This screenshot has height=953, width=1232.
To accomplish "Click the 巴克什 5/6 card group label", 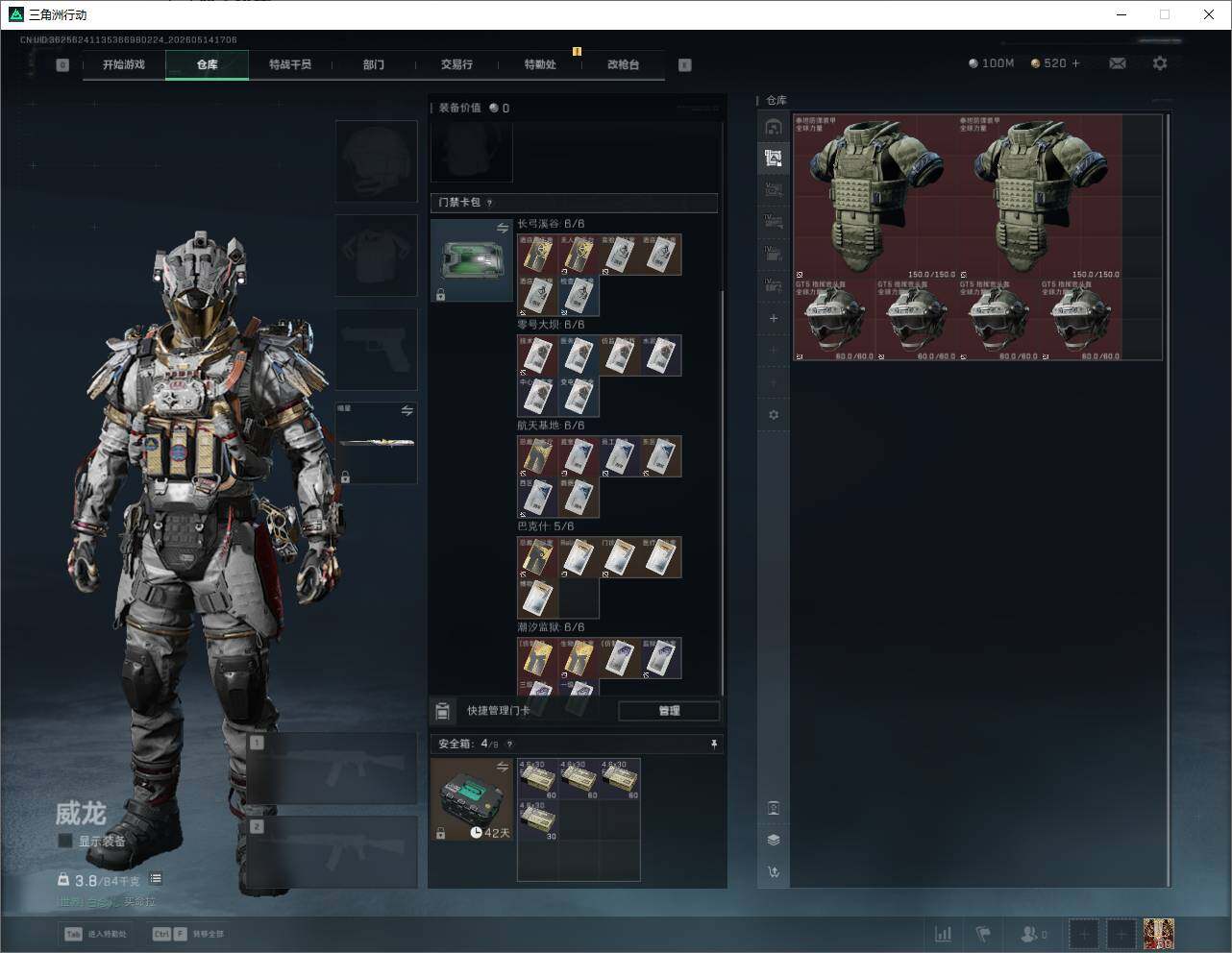I will click(x=546, y=526).
